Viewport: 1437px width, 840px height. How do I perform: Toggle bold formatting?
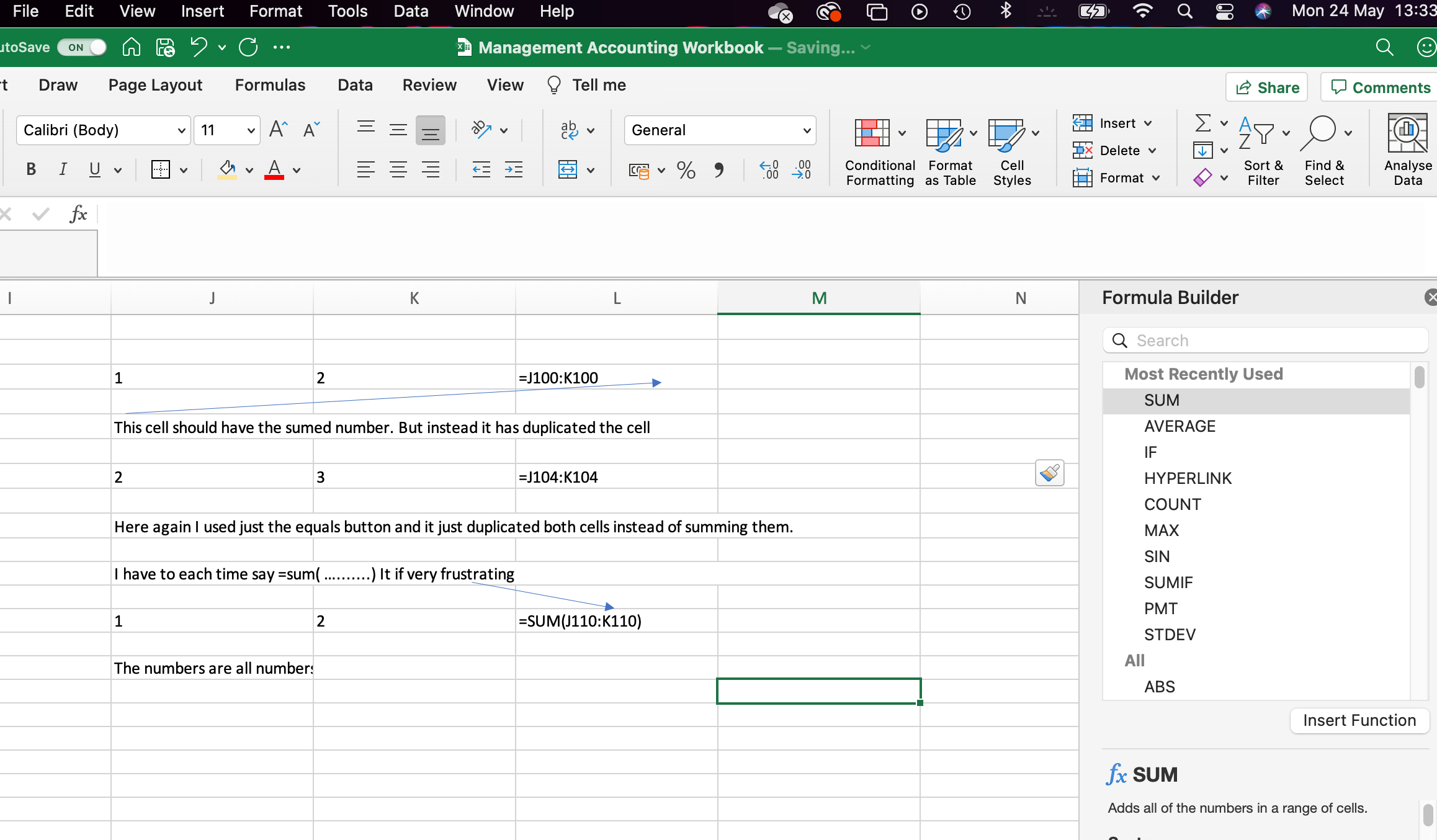(30, 169)
